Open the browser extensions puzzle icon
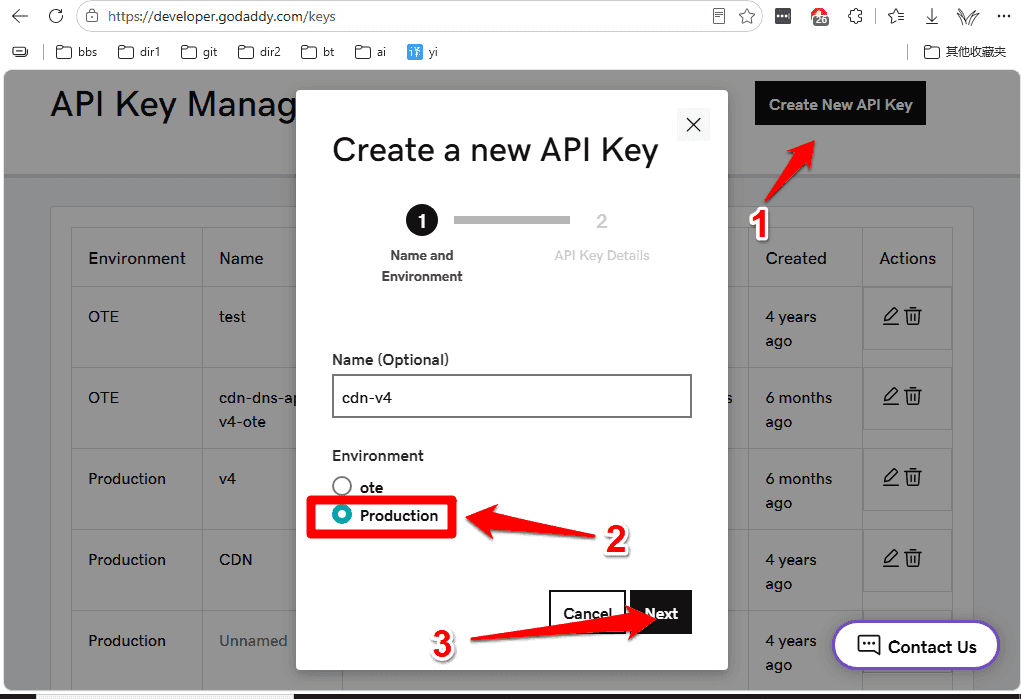Viewport: 1021px width, 699px height. [x=856, y=16]
